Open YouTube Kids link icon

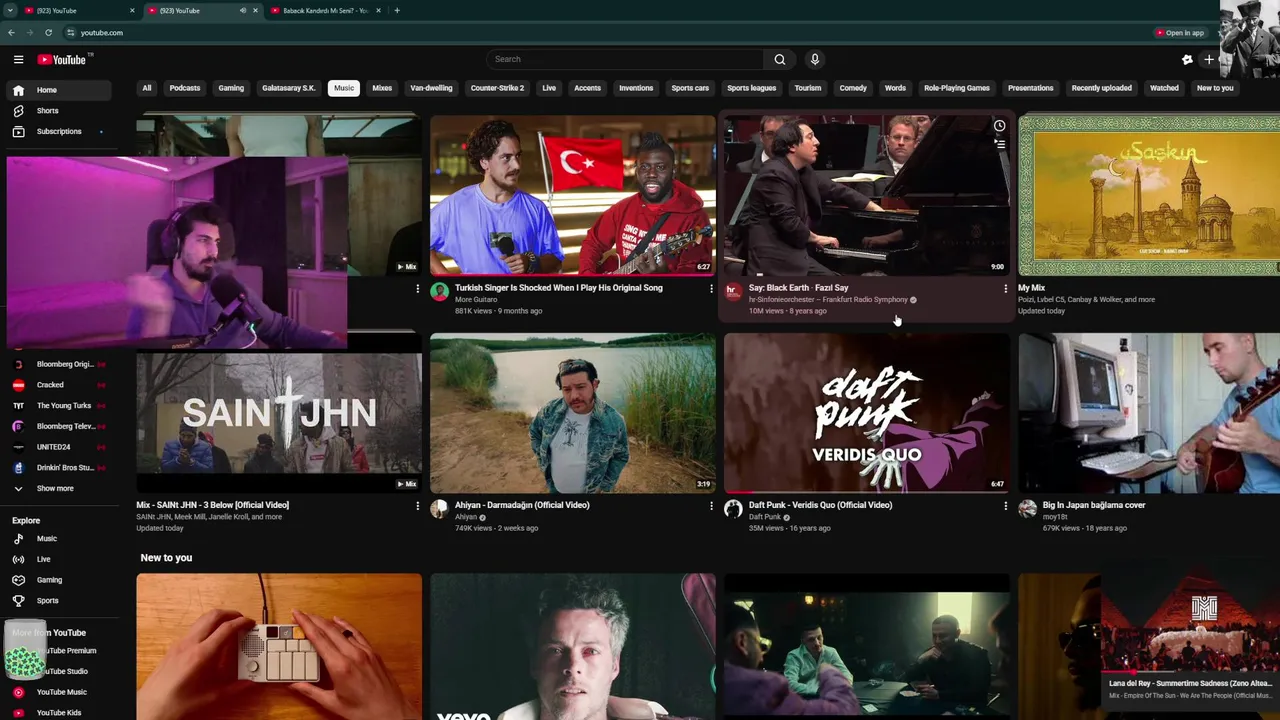click(x=18, y=713)
